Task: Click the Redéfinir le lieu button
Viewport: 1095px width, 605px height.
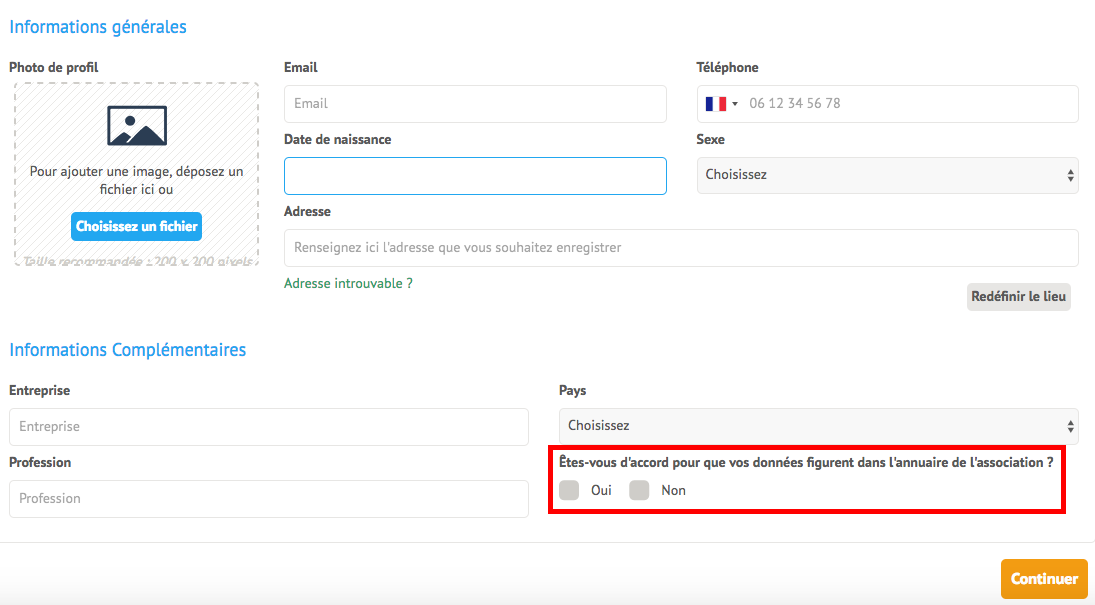Action: tap(1018, 296)
